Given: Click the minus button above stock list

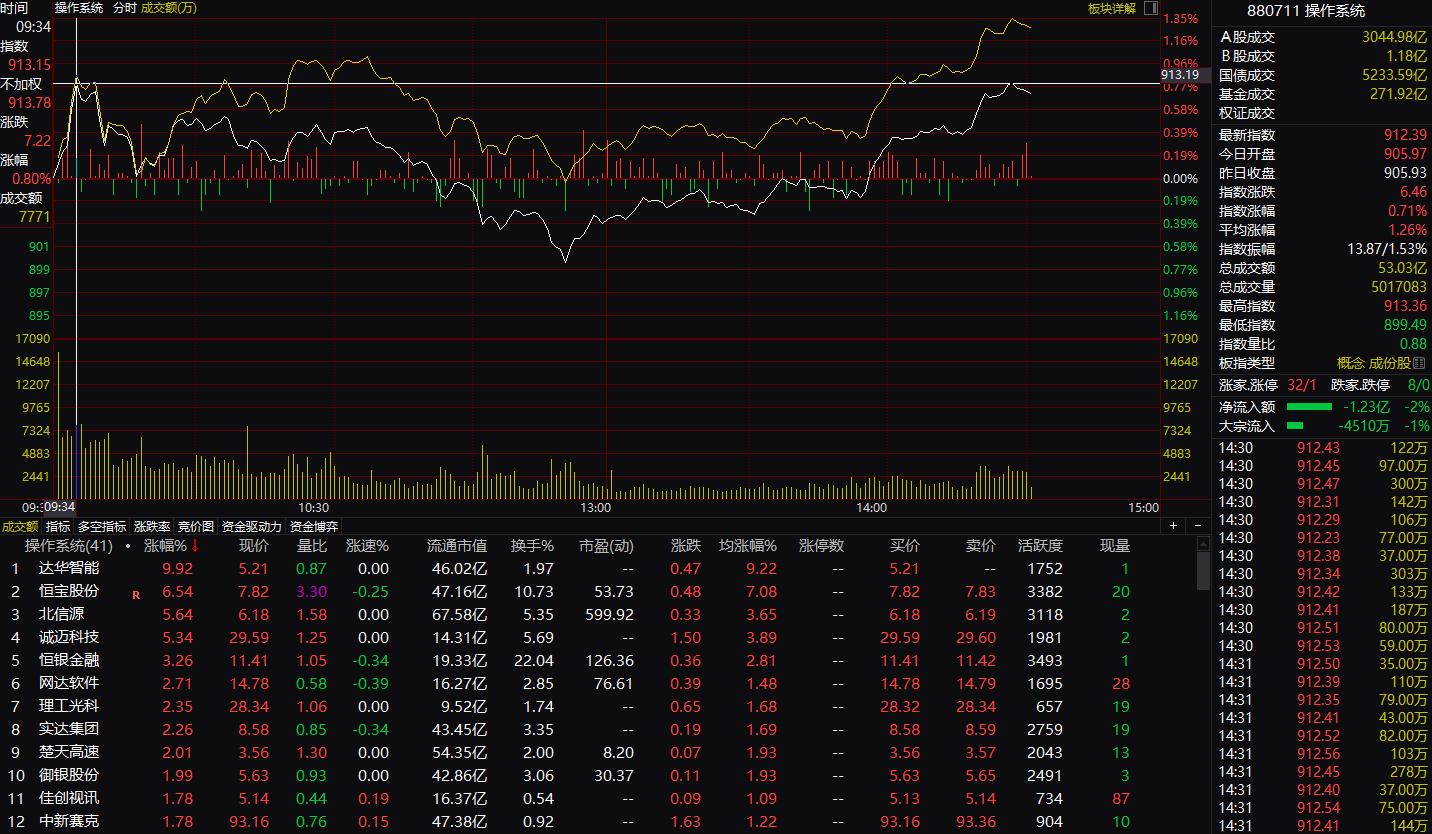Looking at the screenshot, I should 1198,526.
